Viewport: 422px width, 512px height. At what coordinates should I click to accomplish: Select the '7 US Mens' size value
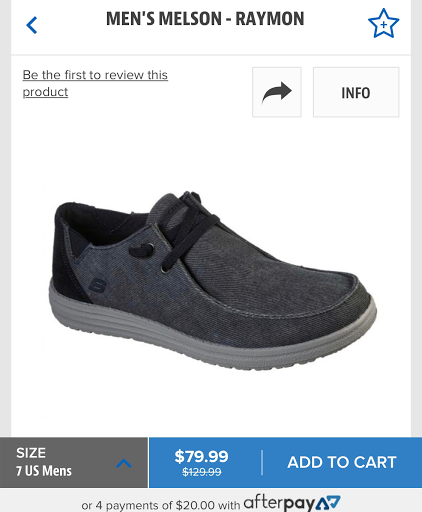44,471
